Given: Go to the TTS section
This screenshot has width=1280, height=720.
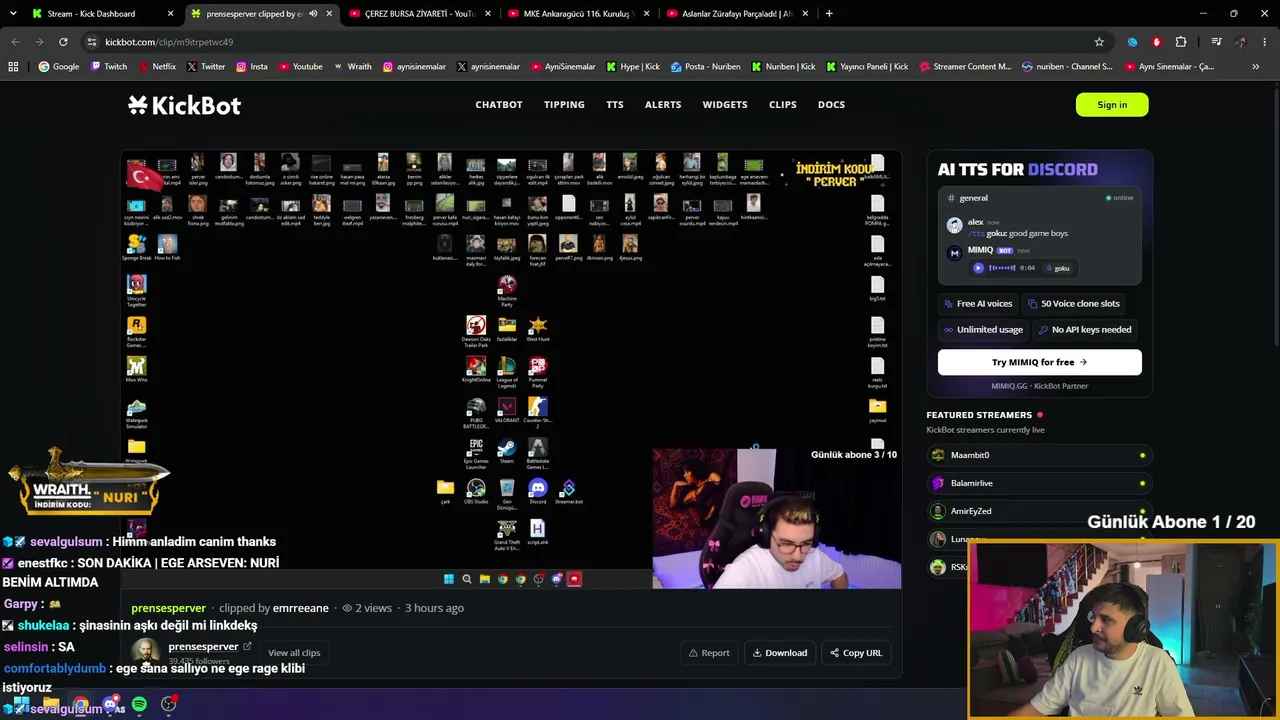Looking at the screenshot, I should point(615,105).
